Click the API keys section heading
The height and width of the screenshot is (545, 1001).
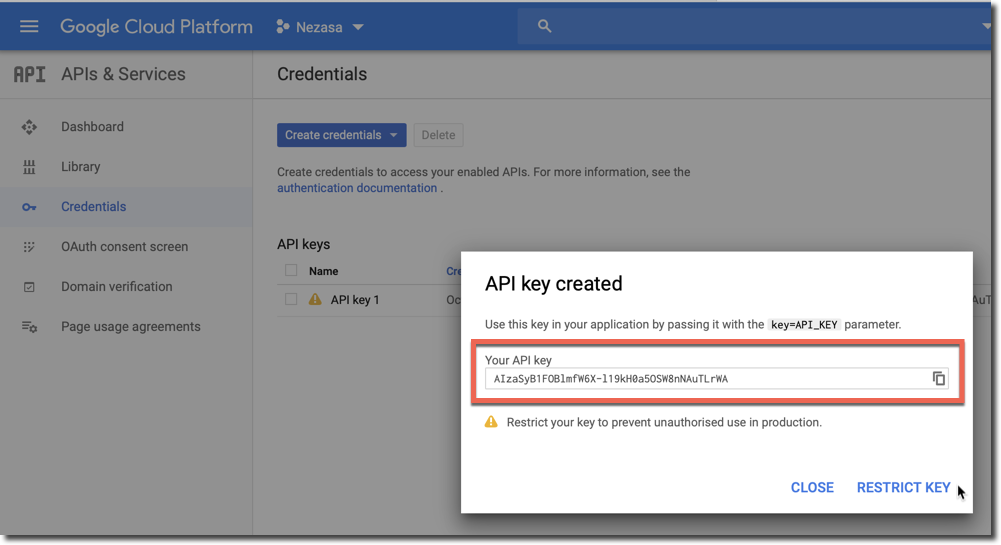click(x=303, y=244)
